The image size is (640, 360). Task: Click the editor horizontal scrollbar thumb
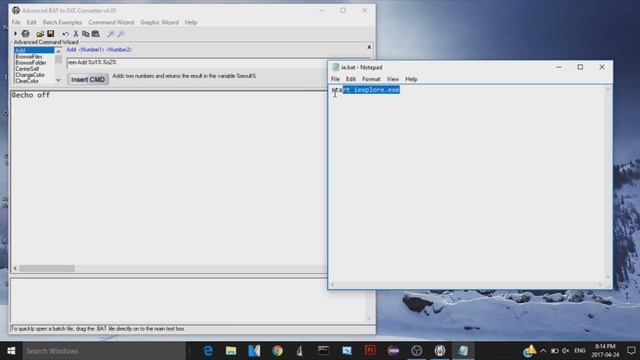pyautogui.click(x=47, y=269)
